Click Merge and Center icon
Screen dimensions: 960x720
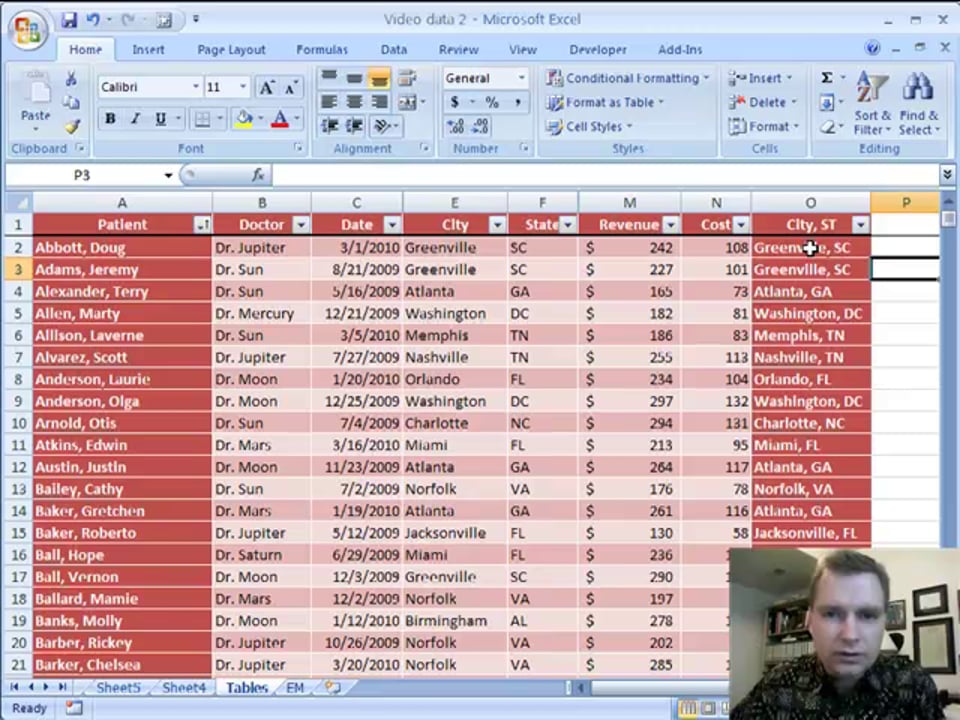407,102
